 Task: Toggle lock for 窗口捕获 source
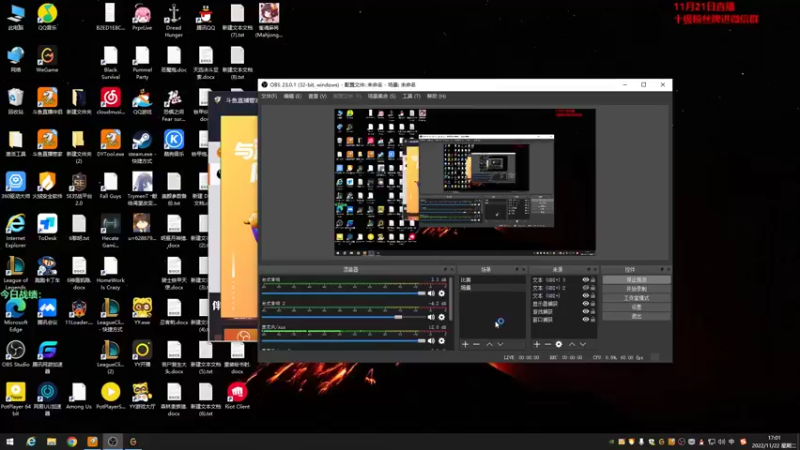(x=593, y=319)
